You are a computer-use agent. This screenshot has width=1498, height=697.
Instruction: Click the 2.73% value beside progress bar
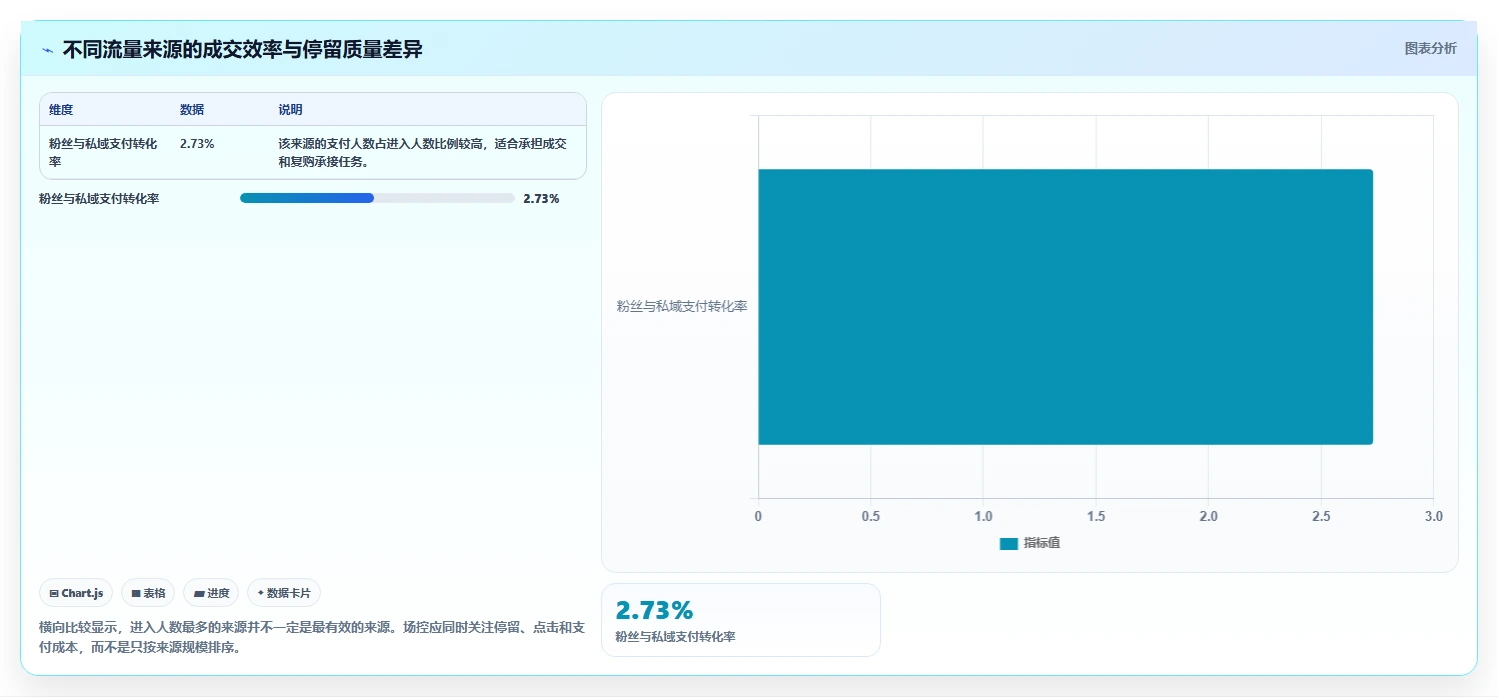[x=541, y=198]
